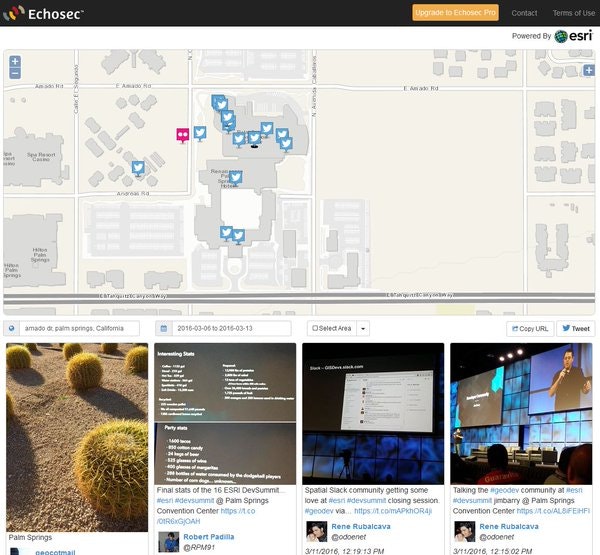Click Rene Rubalcava's avatar in jimbarry post
The image size is (600, 555).
[465, 531]
